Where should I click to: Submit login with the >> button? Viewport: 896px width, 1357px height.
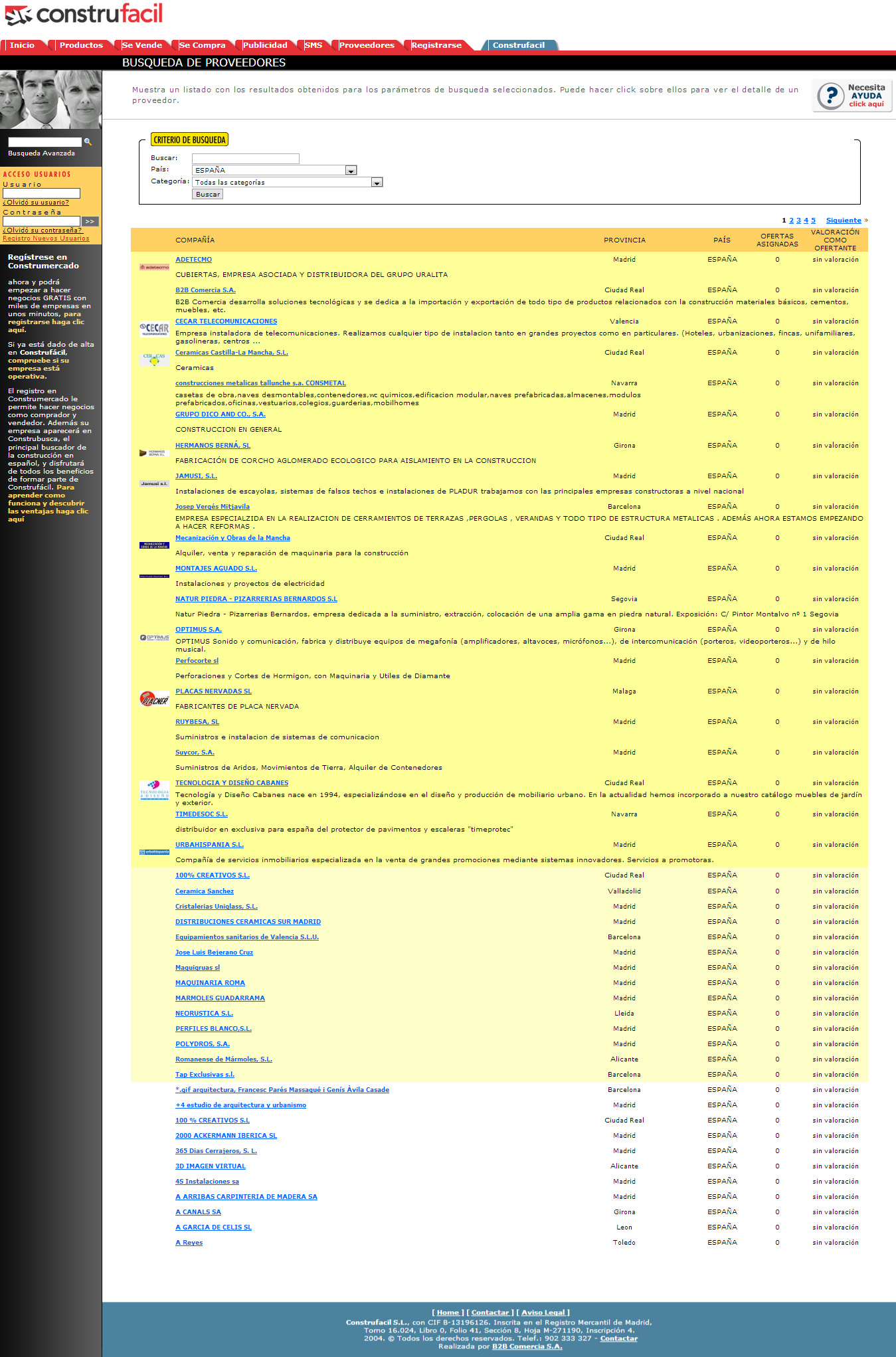click(x=90, y=221)
